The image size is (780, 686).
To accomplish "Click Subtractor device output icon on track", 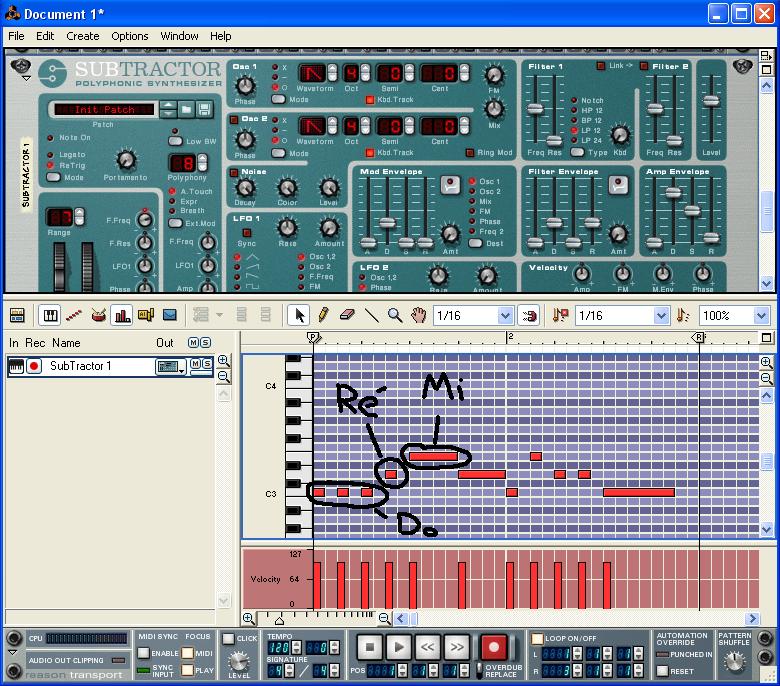I will coord(171,367).
